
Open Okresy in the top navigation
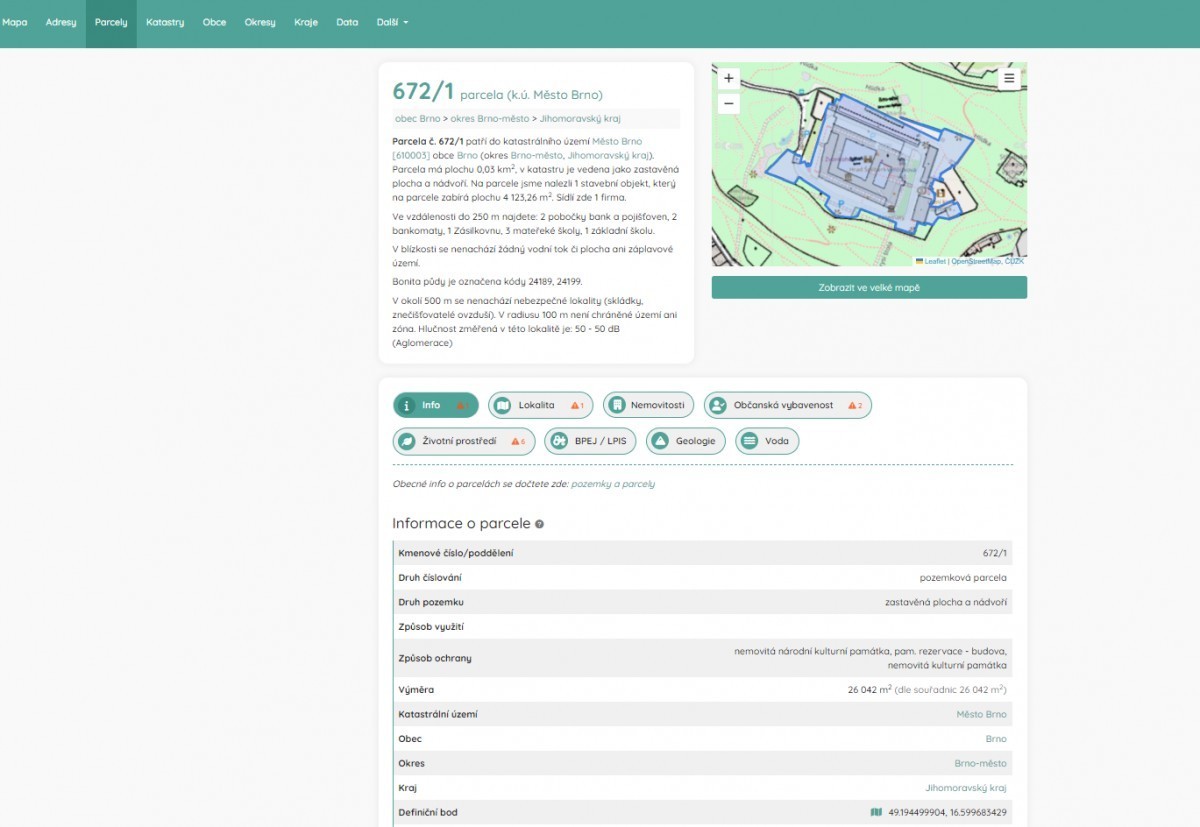click(x=260, y=22)
